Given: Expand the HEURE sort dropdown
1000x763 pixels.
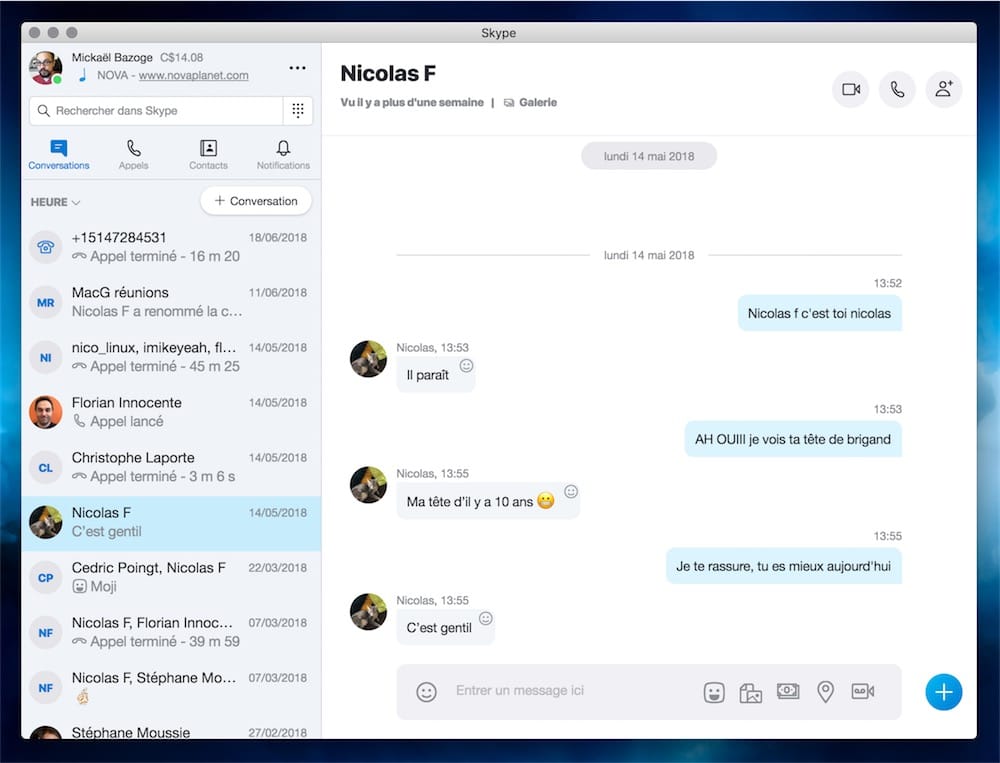Looking at the screenshot, I should point(55,202).
